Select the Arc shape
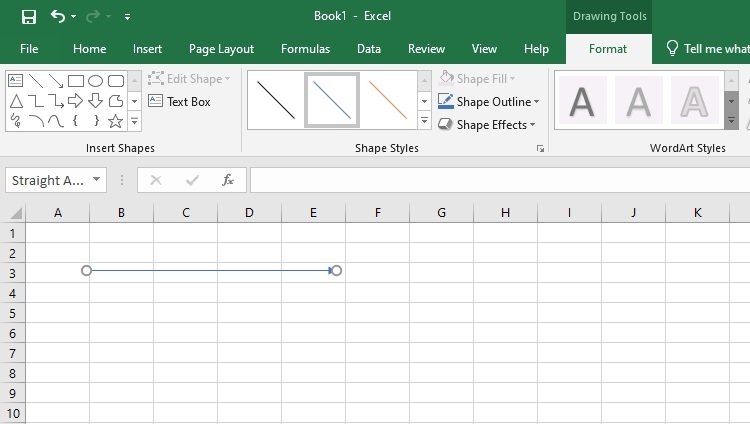 [x=36, y=121]
